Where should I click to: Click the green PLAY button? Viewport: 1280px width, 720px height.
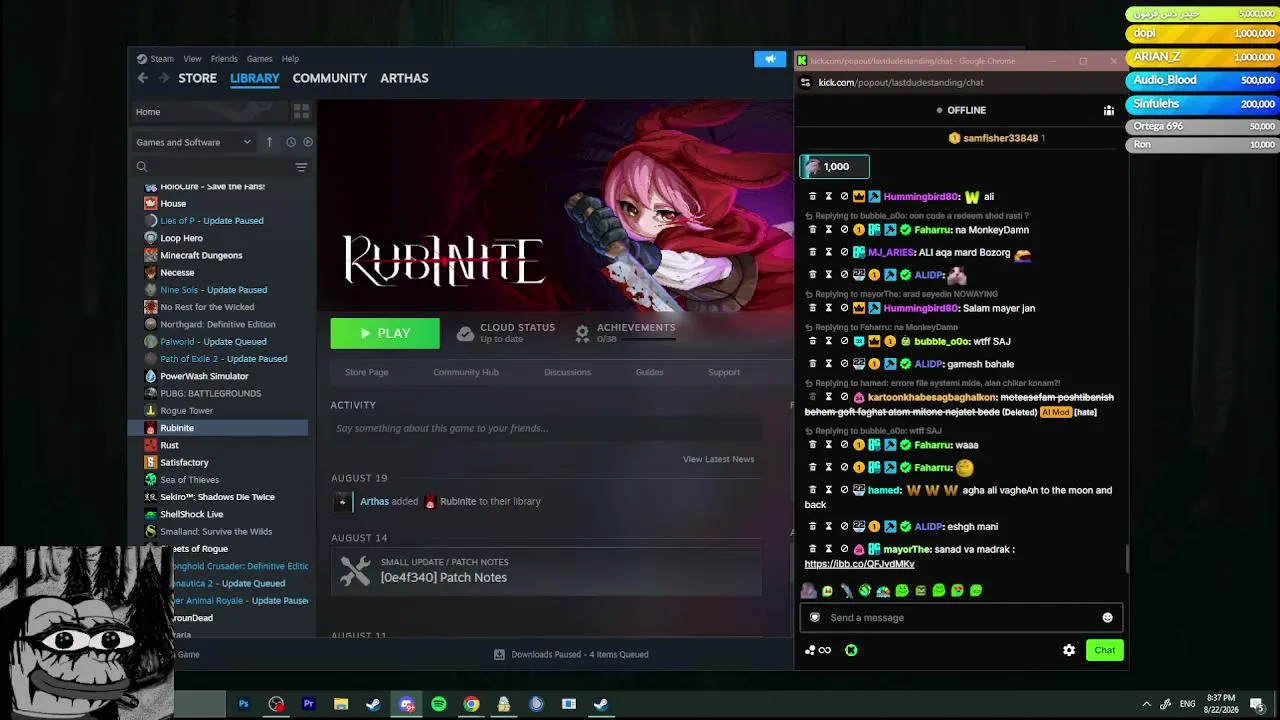click(385, 333)
